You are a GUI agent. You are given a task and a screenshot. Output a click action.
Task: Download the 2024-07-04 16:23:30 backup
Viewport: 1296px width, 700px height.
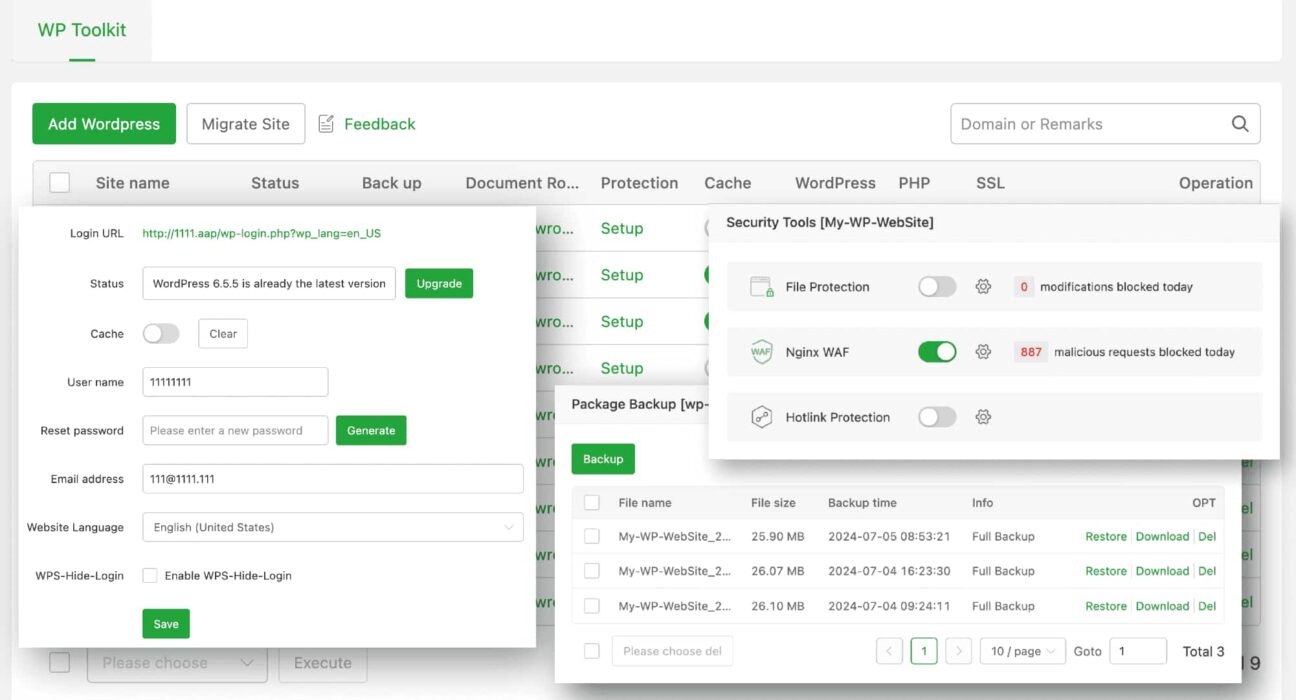(x=1162, y=571)
